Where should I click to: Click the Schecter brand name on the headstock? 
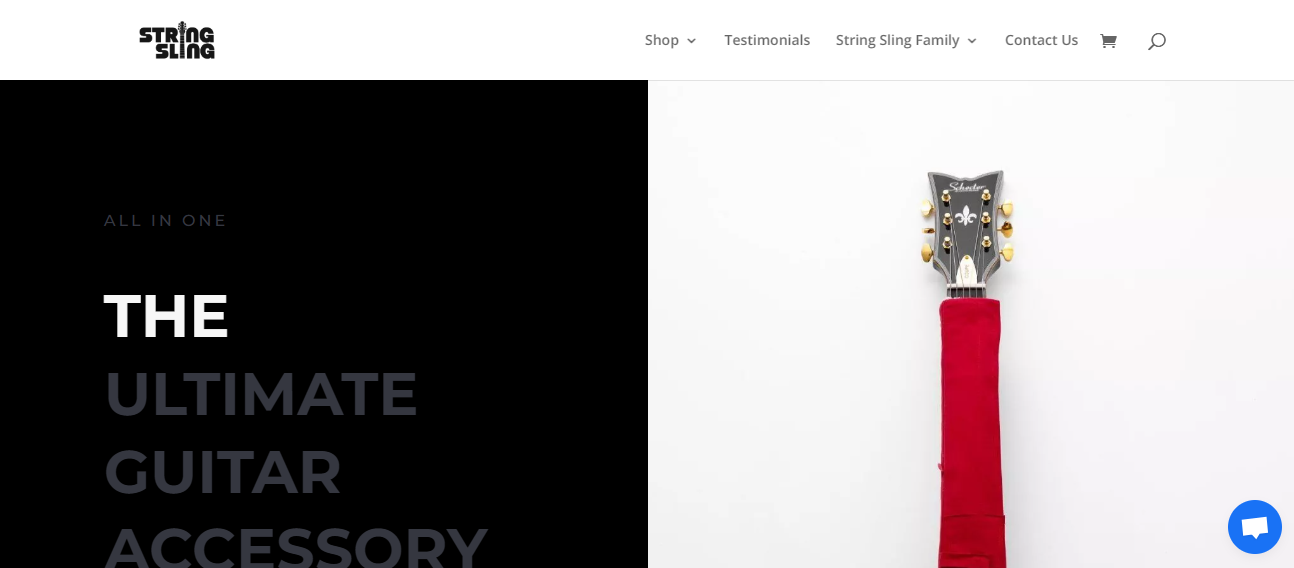(x=966, y=187)
